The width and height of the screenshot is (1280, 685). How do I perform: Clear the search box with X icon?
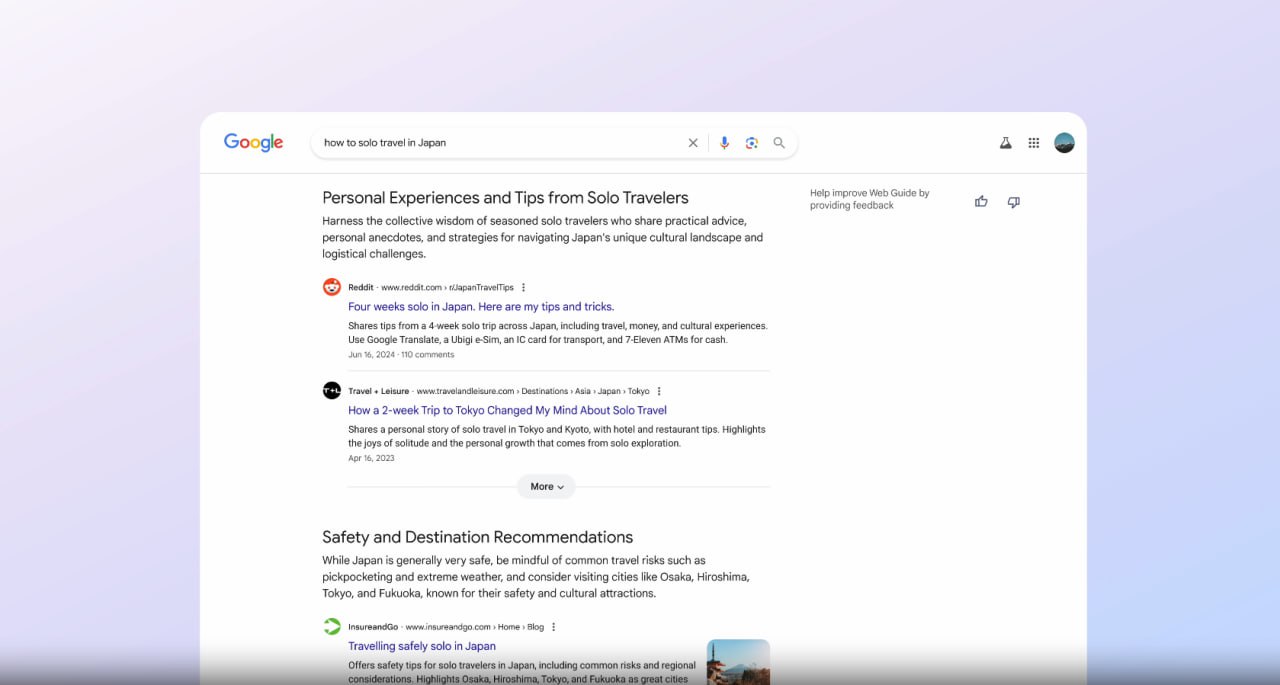pyautogui.click(x=693, y=143)
